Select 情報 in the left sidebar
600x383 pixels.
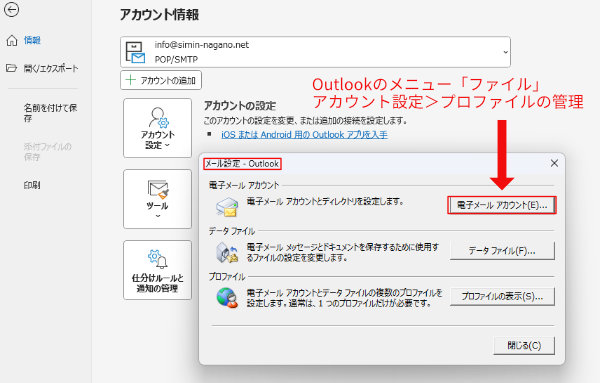pyautogui.click(x=32, y=40)
